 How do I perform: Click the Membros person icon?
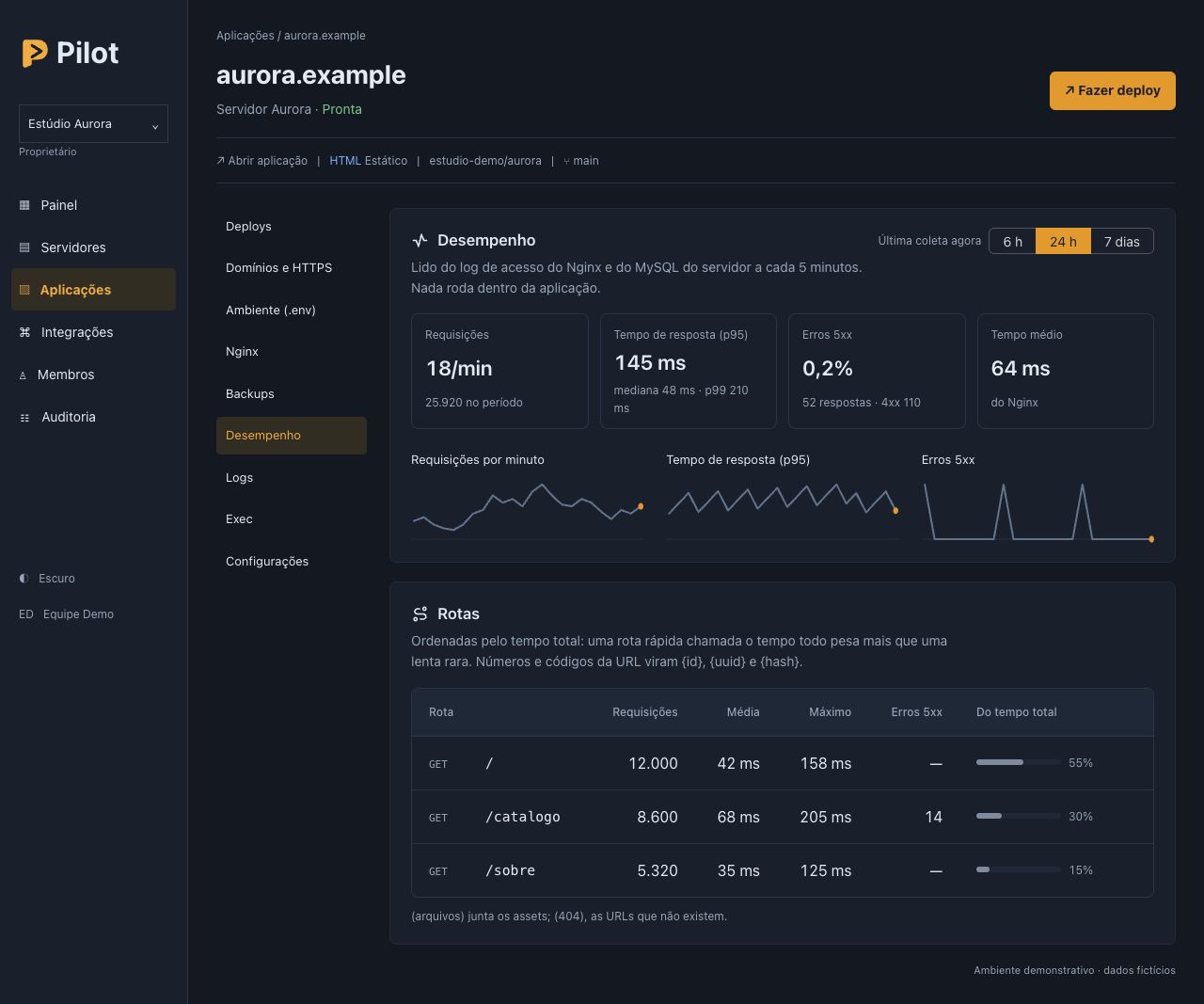coord(23,375)
